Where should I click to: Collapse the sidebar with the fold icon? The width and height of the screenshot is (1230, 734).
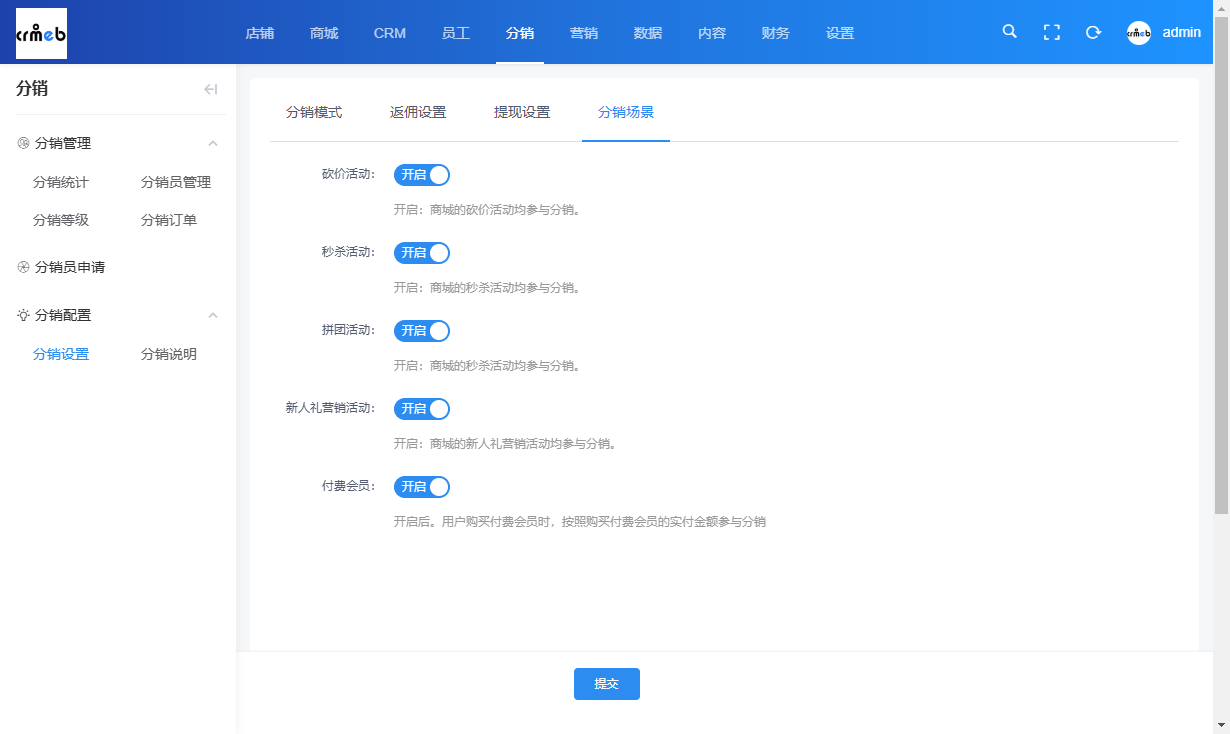211,89
